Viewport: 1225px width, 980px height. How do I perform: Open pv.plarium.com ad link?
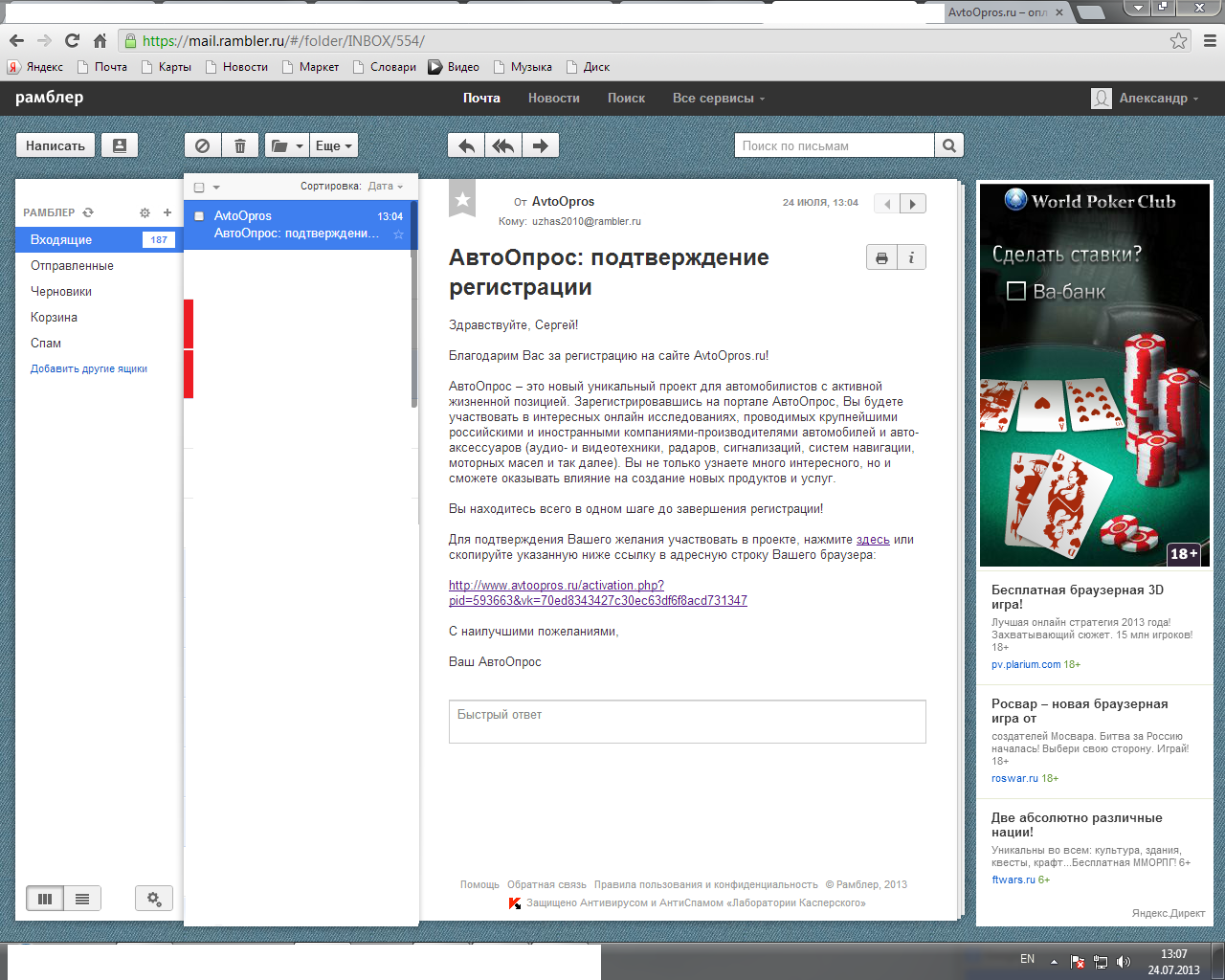pyautogui.click(x=1026, y=664)
